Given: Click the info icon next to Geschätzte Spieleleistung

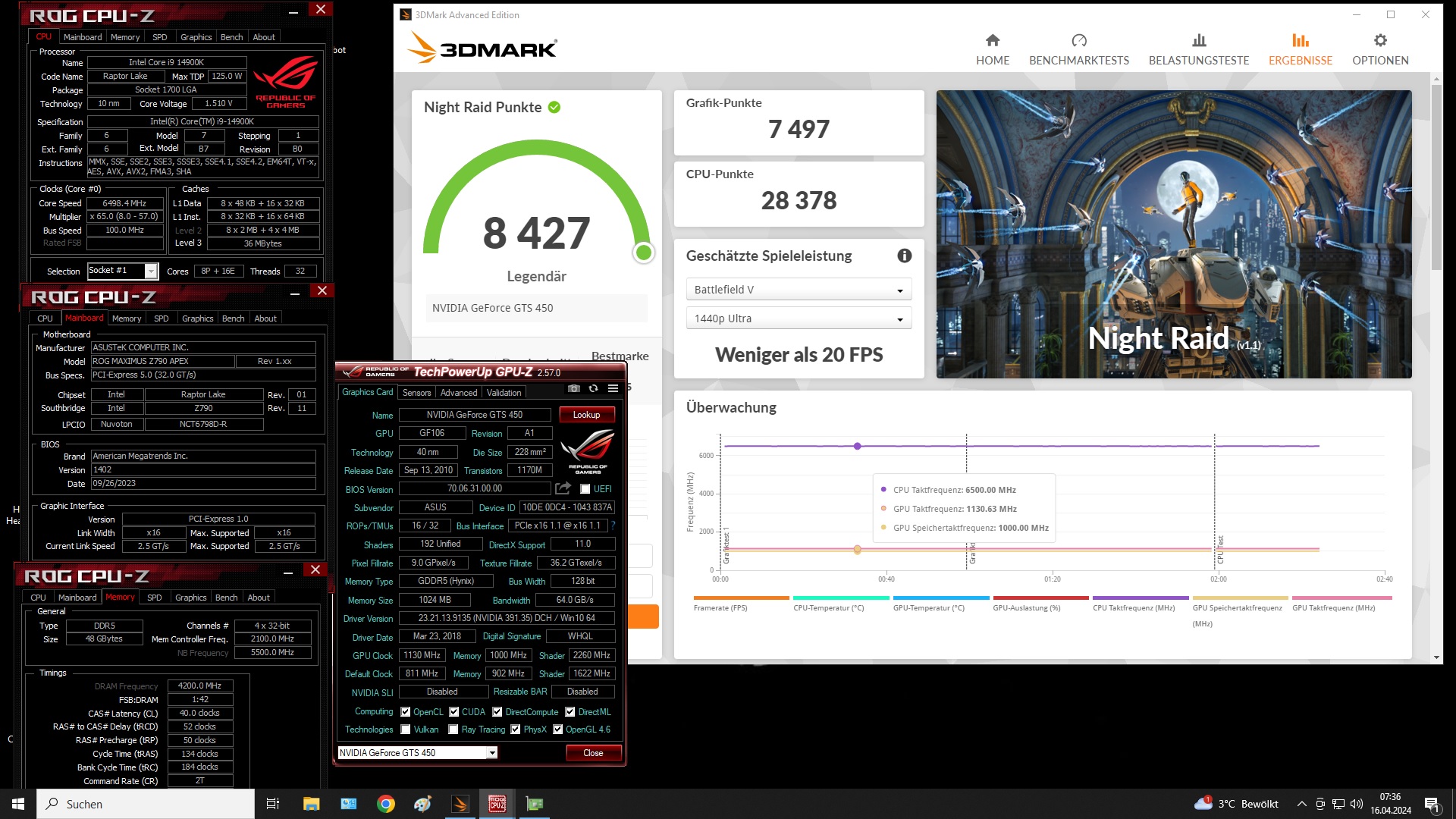Looking at the screenshot, I should [x=904, y=256].
